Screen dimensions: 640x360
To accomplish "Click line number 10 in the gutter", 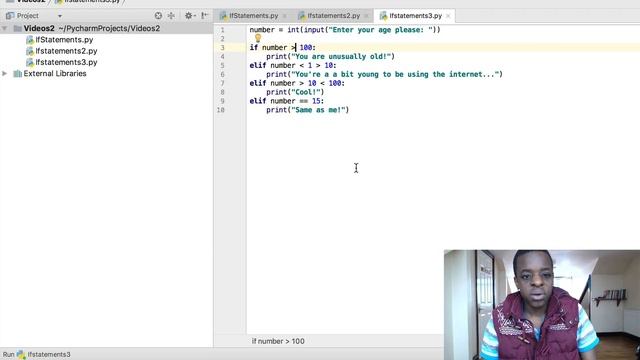I will pos(221,110).
